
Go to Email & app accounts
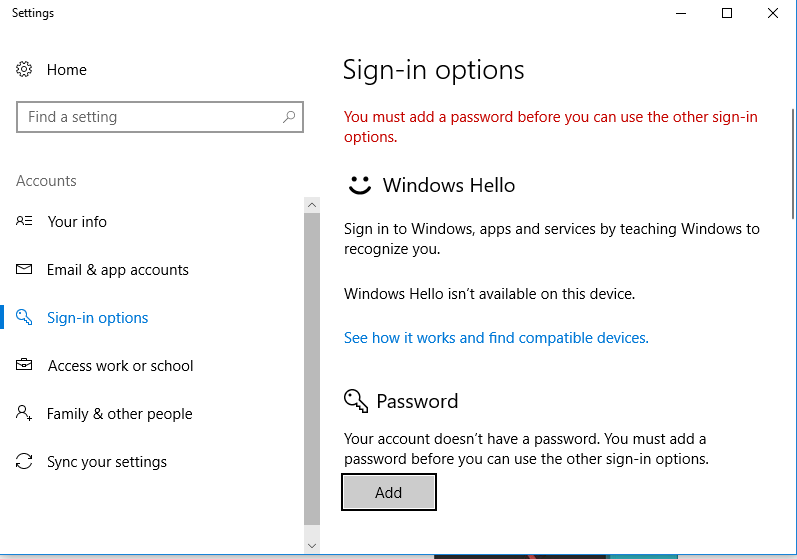pyautogui.click(x=118, y=270)
